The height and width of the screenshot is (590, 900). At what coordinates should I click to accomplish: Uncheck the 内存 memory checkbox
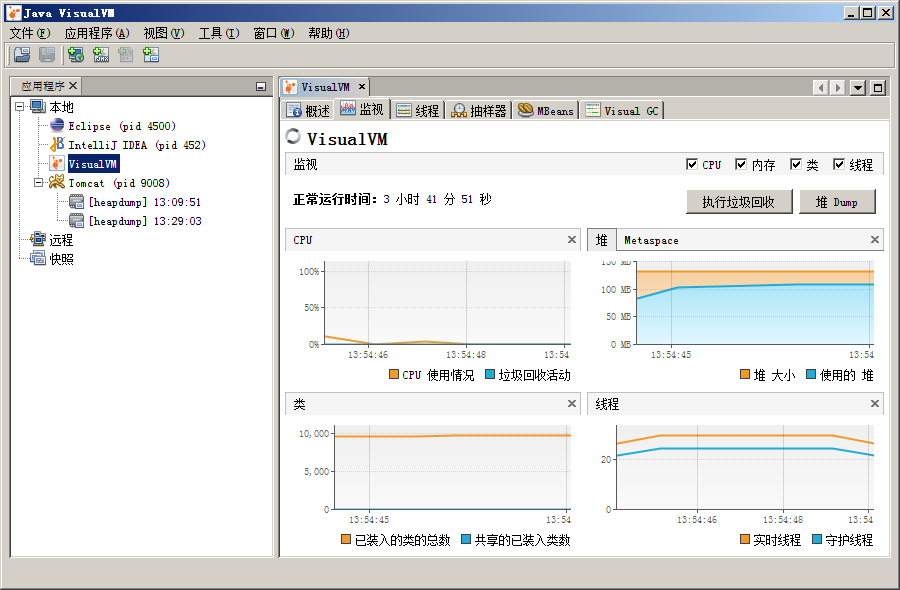pos(741,164)
